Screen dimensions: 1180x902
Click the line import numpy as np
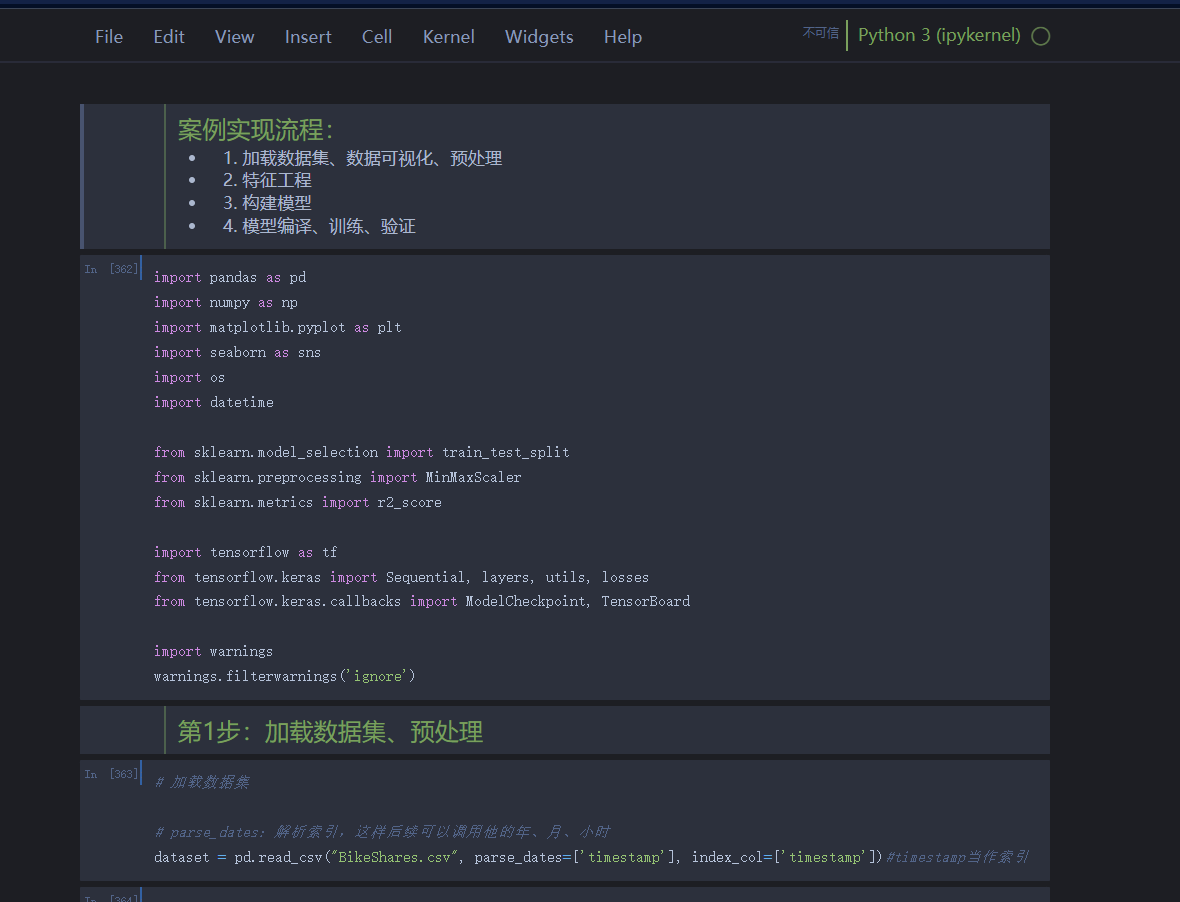(226, 302)
